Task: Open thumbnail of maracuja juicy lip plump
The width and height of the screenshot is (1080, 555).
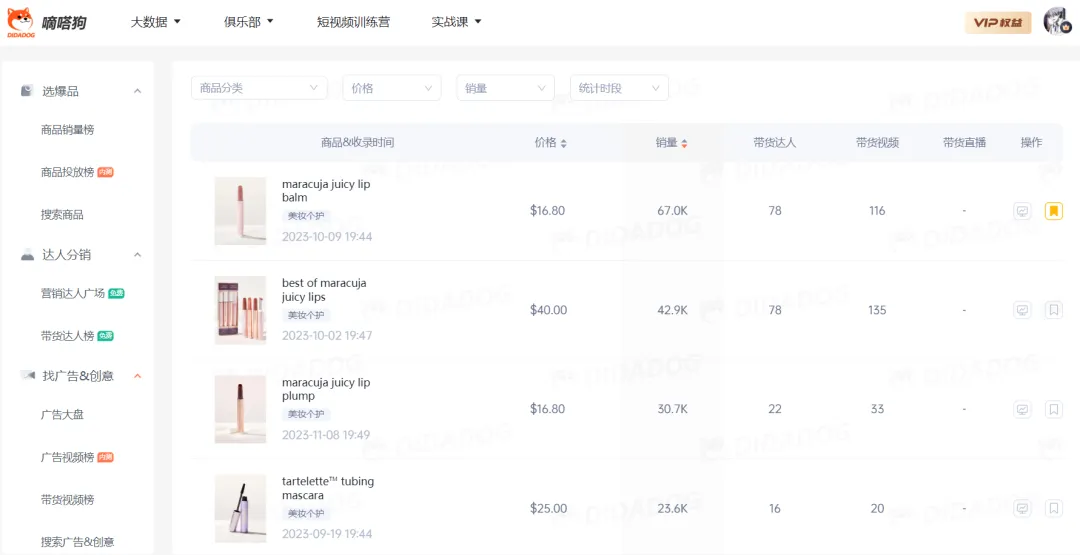Action: click(x=240, y=409)
